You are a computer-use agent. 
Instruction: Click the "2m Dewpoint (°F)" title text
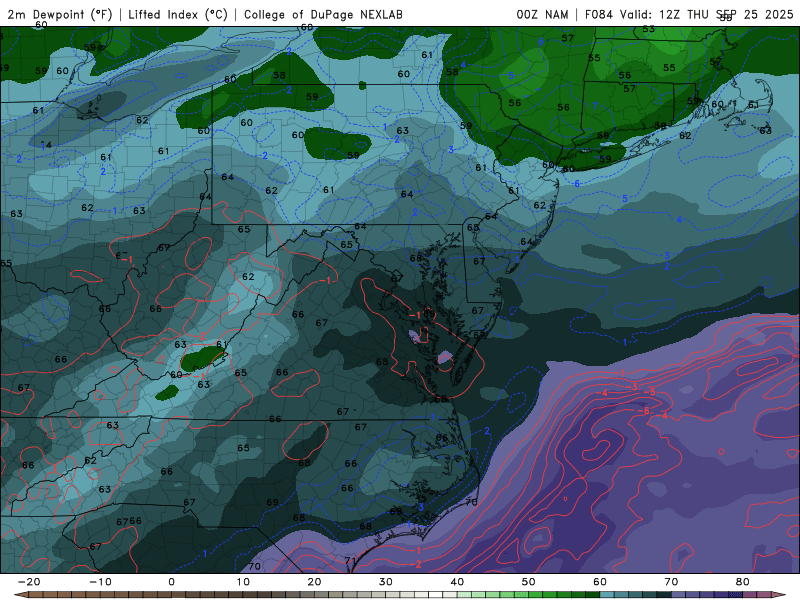60,14
